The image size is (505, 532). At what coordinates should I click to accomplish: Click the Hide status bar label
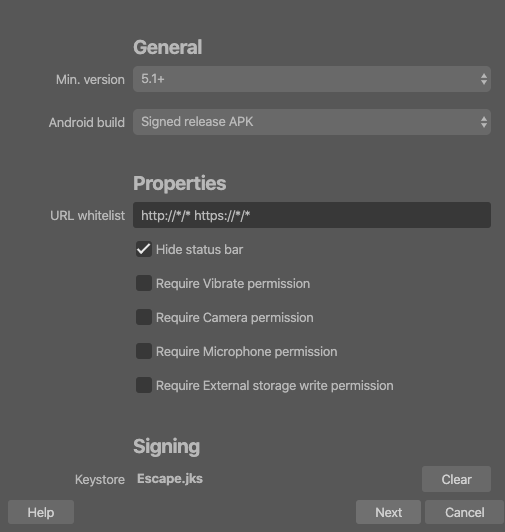tap(199, 249)
